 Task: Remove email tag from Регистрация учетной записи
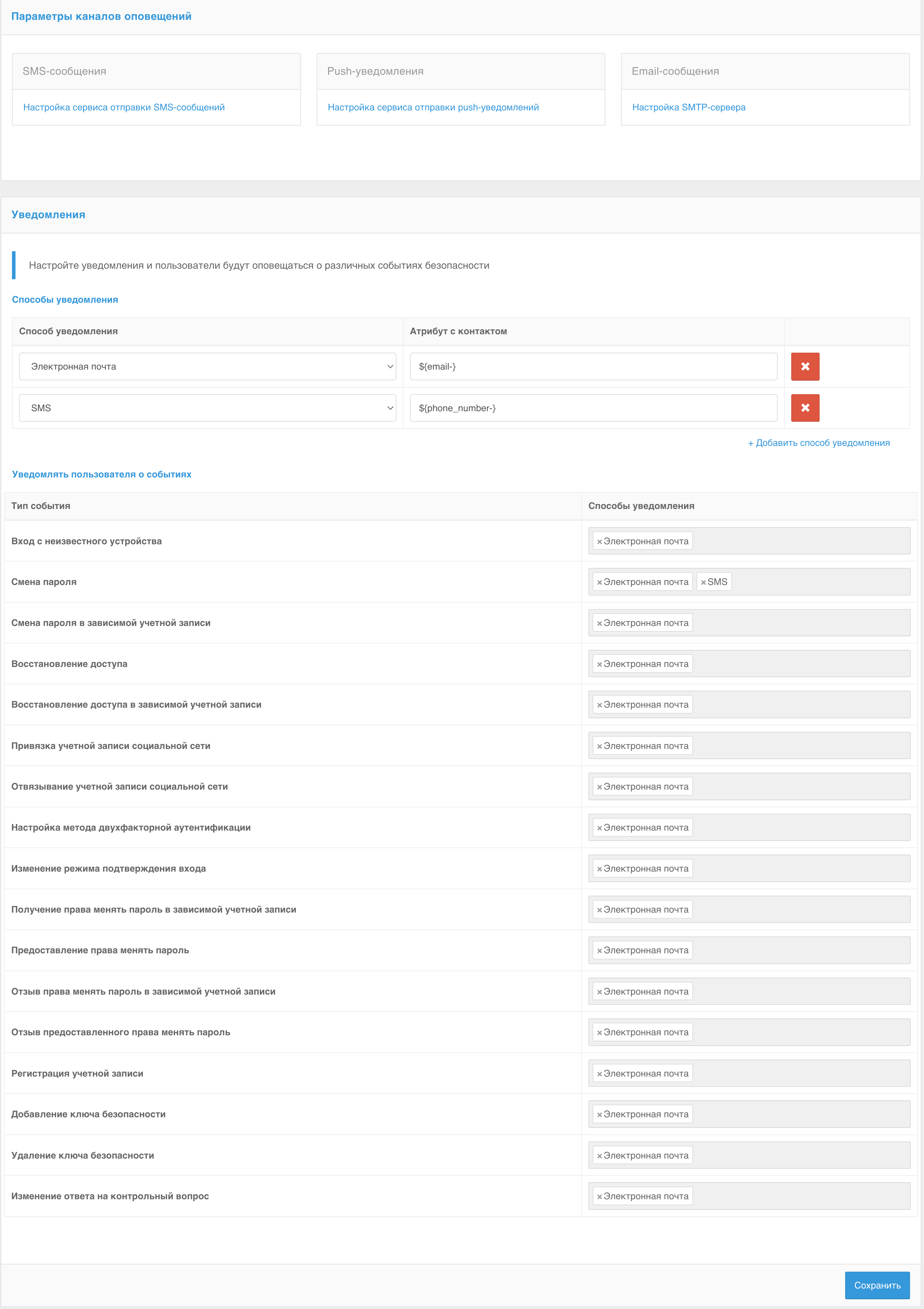tap(599, 1074)
